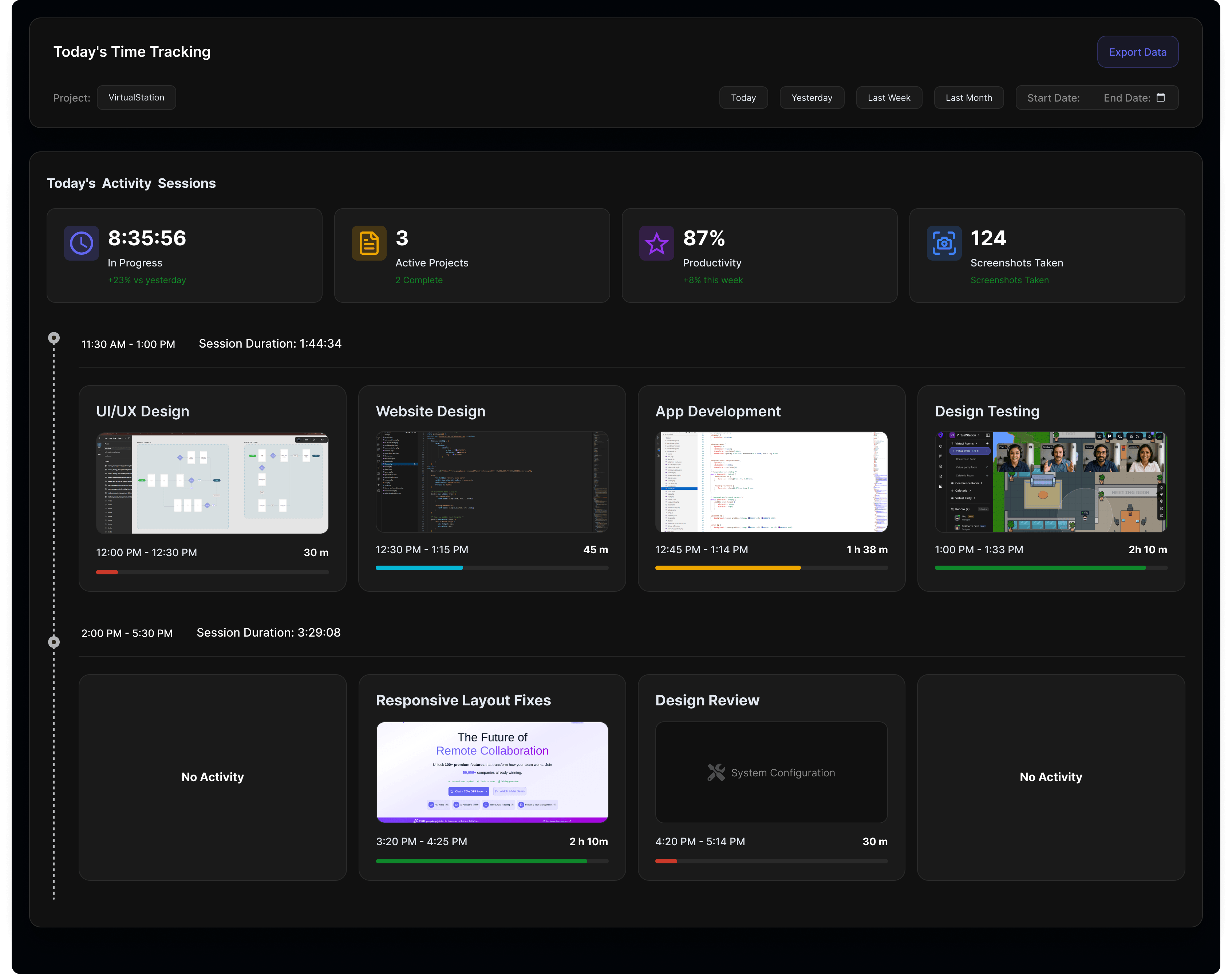Viewport: 1232px width, 974px height.
Task: Click the Start Date input field
Action: [1053, 98]
